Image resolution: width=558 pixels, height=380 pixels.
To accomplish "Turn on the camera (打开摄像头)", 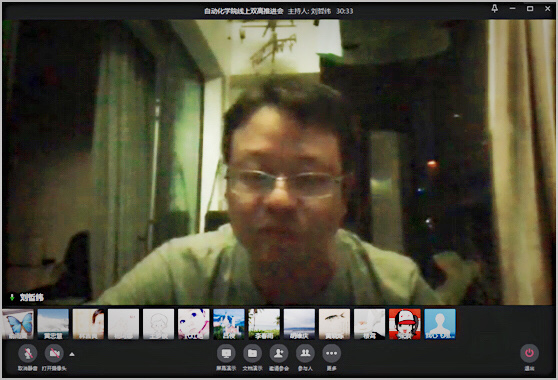I will (54, 353).
